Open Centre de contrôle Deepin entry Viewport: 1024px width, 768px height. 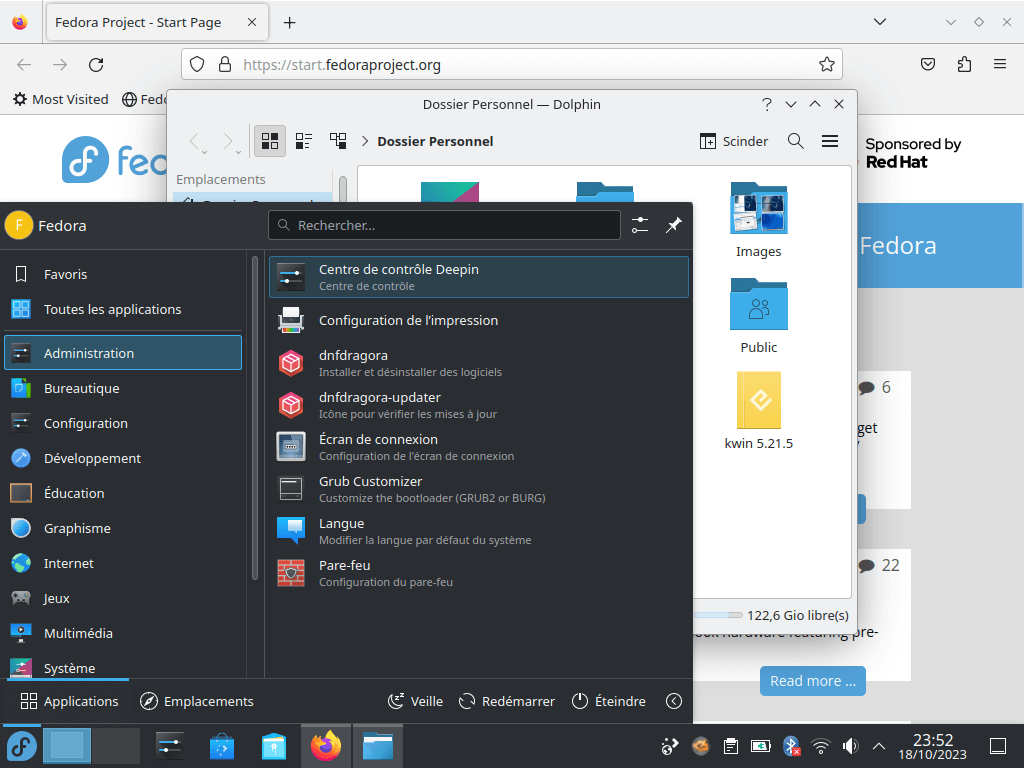(x=479, y=277)
